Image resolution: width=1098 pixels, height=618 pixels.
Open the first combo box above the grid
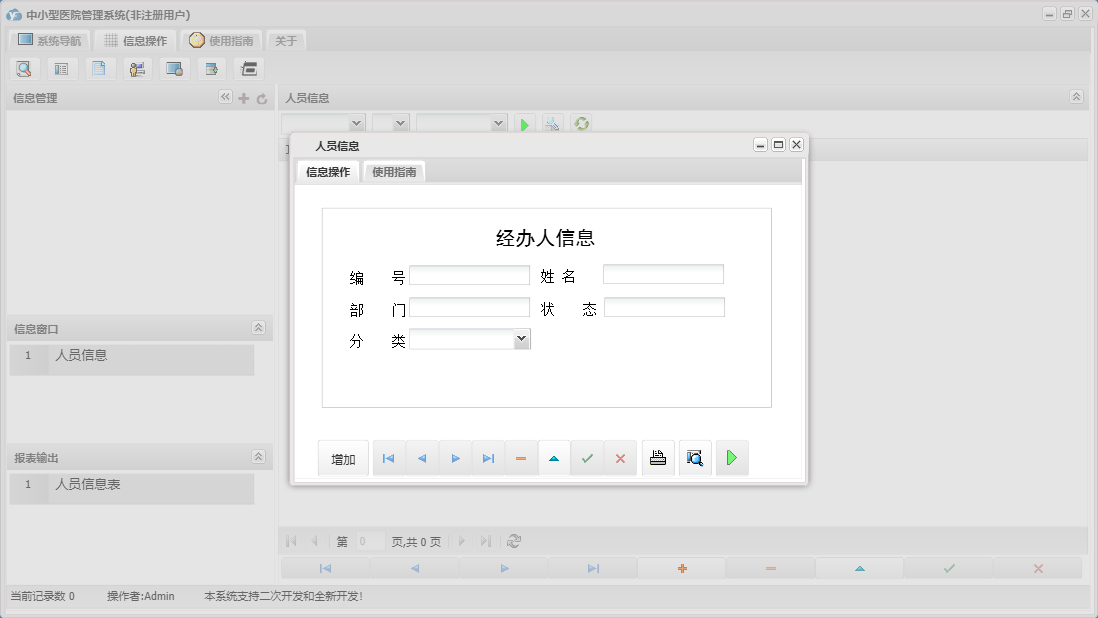[355, 122]
